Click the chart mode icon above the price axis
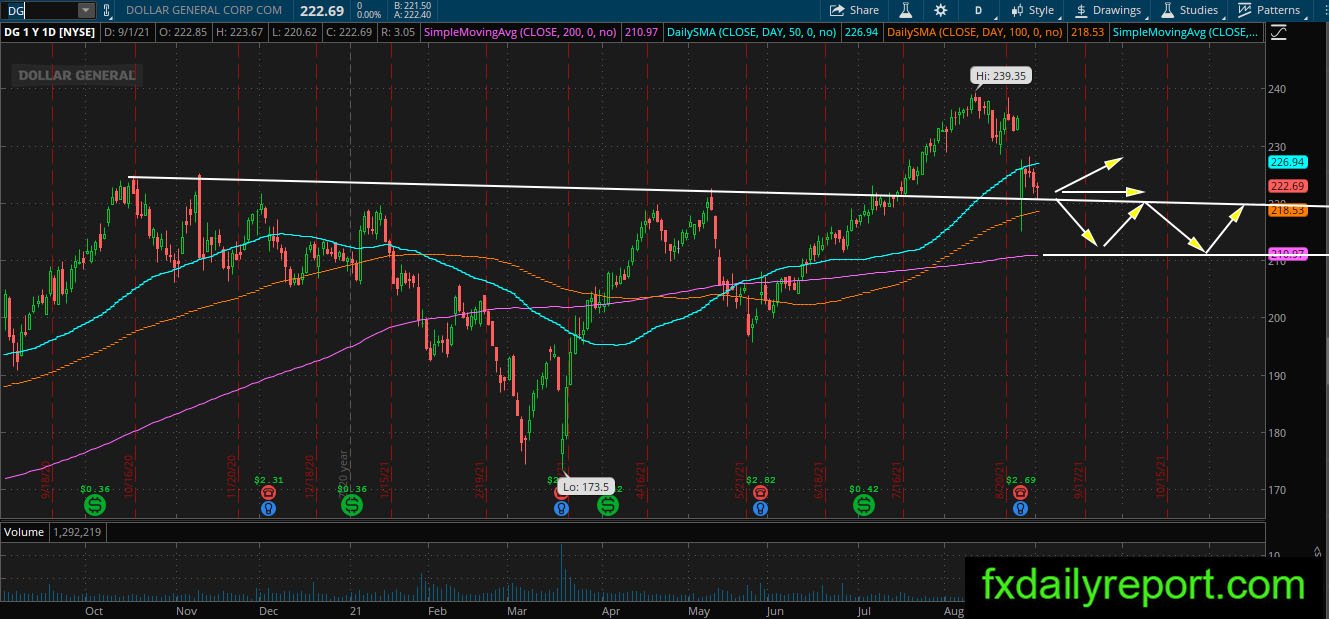This screenshot has height=619, width=1329. click(1278, 32)
